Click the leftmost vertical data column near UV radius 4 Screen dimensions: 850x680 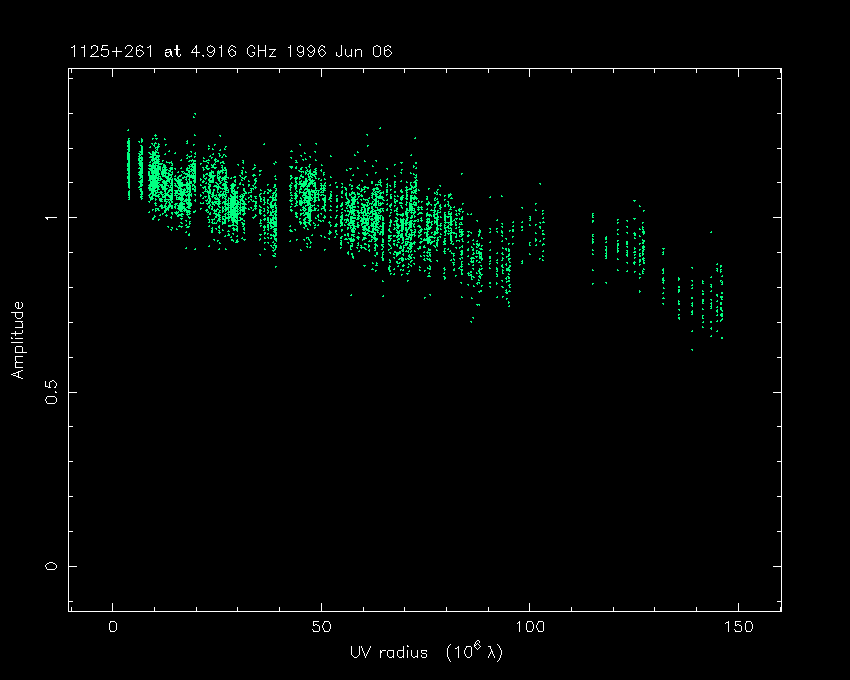tap(129, 168)
